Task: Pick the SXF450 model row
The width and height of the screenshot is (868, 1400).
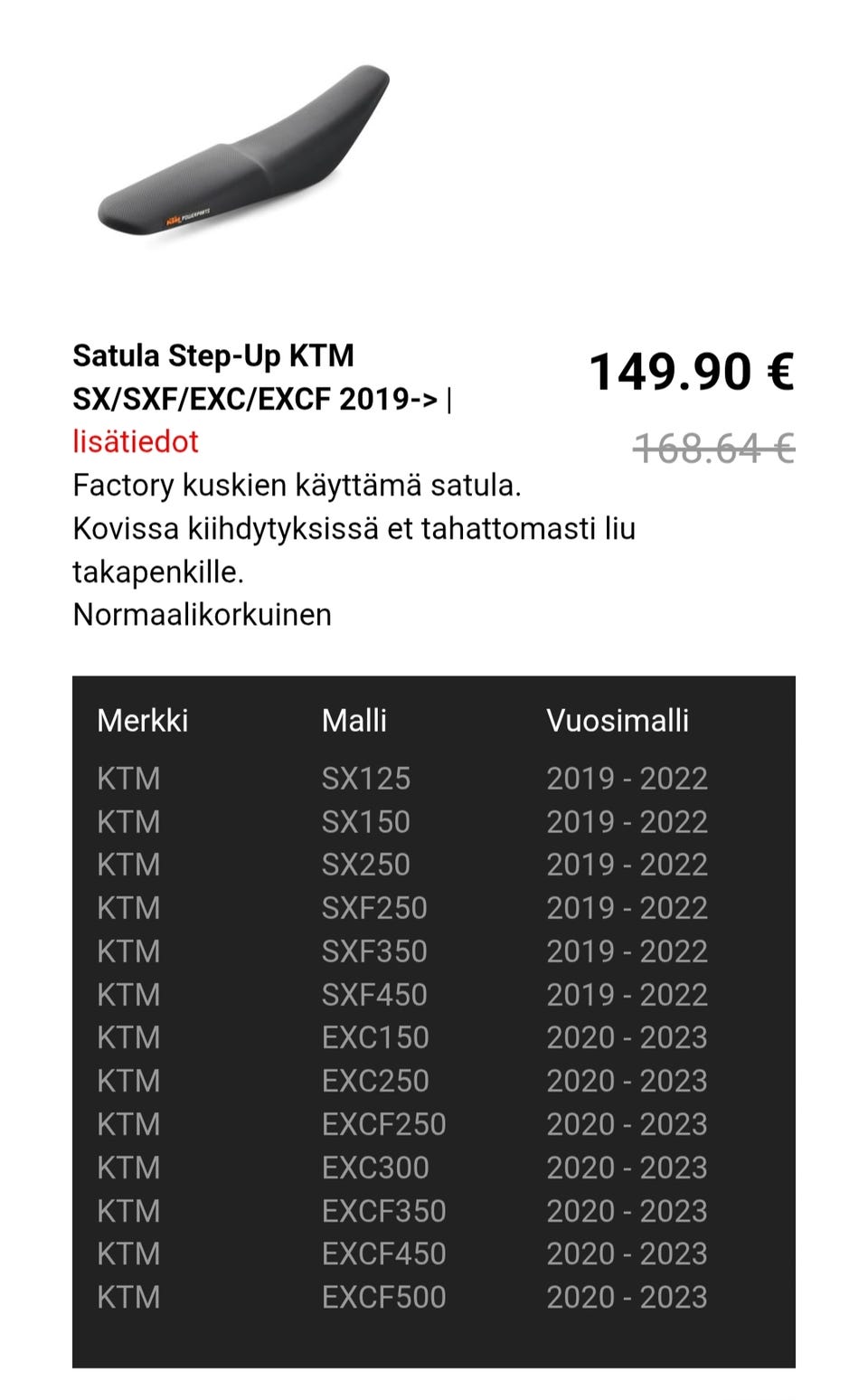Action: [374, 995]
